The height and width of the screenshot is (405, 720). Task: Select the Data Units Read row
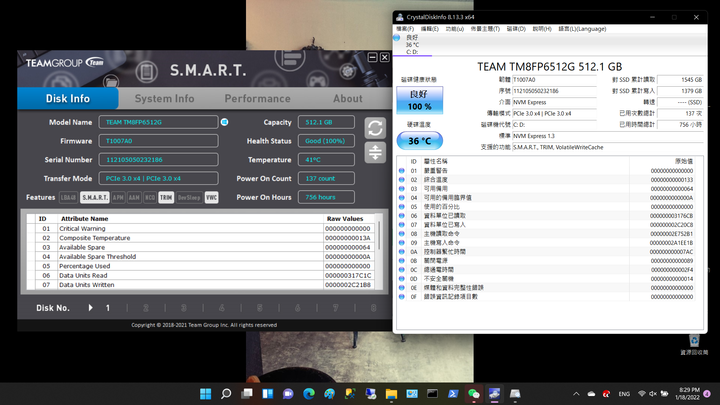[x=201, y=276]
